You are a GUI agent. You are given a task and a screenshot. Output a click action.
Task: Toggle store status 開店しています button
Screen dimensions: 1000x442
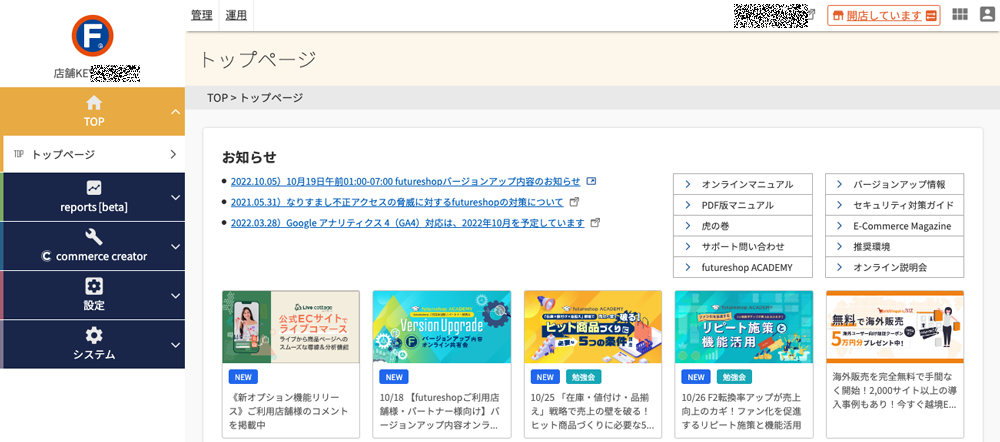click(x=884, y=15)
